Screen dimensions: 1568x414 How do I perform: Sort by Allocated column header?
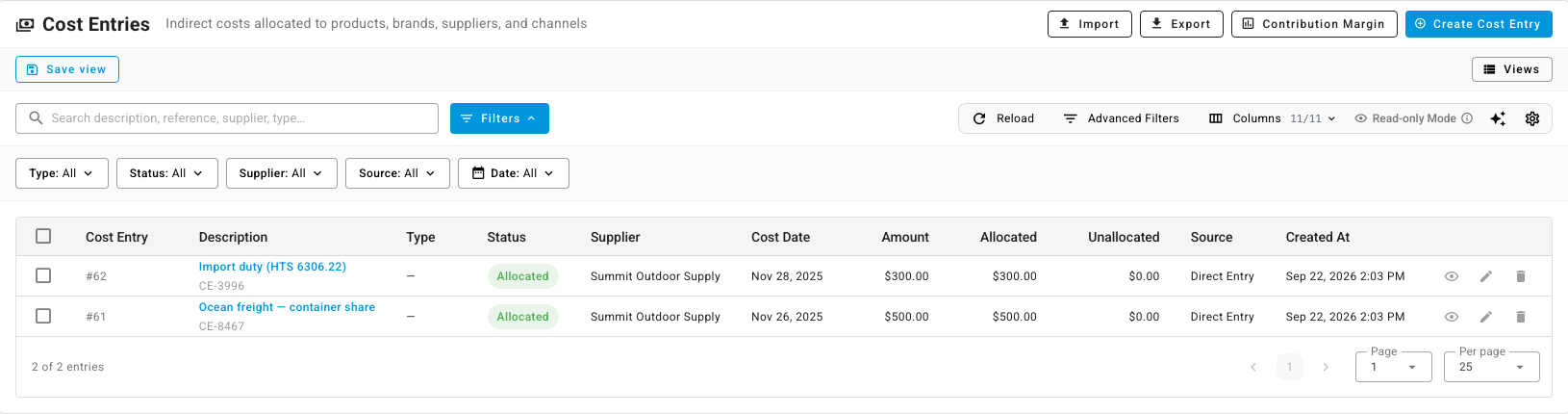tap(1008, 237)
